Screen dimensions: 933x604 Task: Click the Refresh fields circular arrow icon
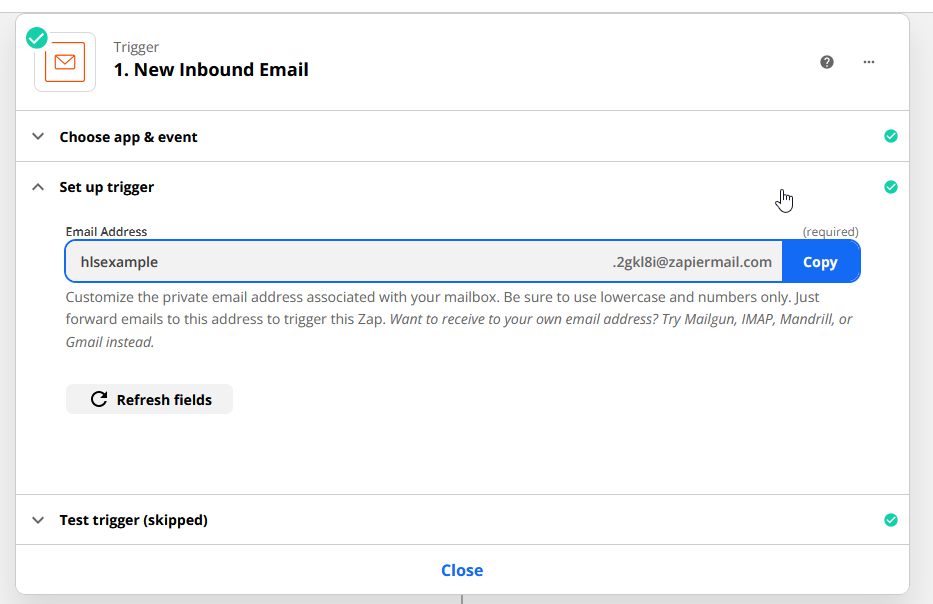pos(98,399)
